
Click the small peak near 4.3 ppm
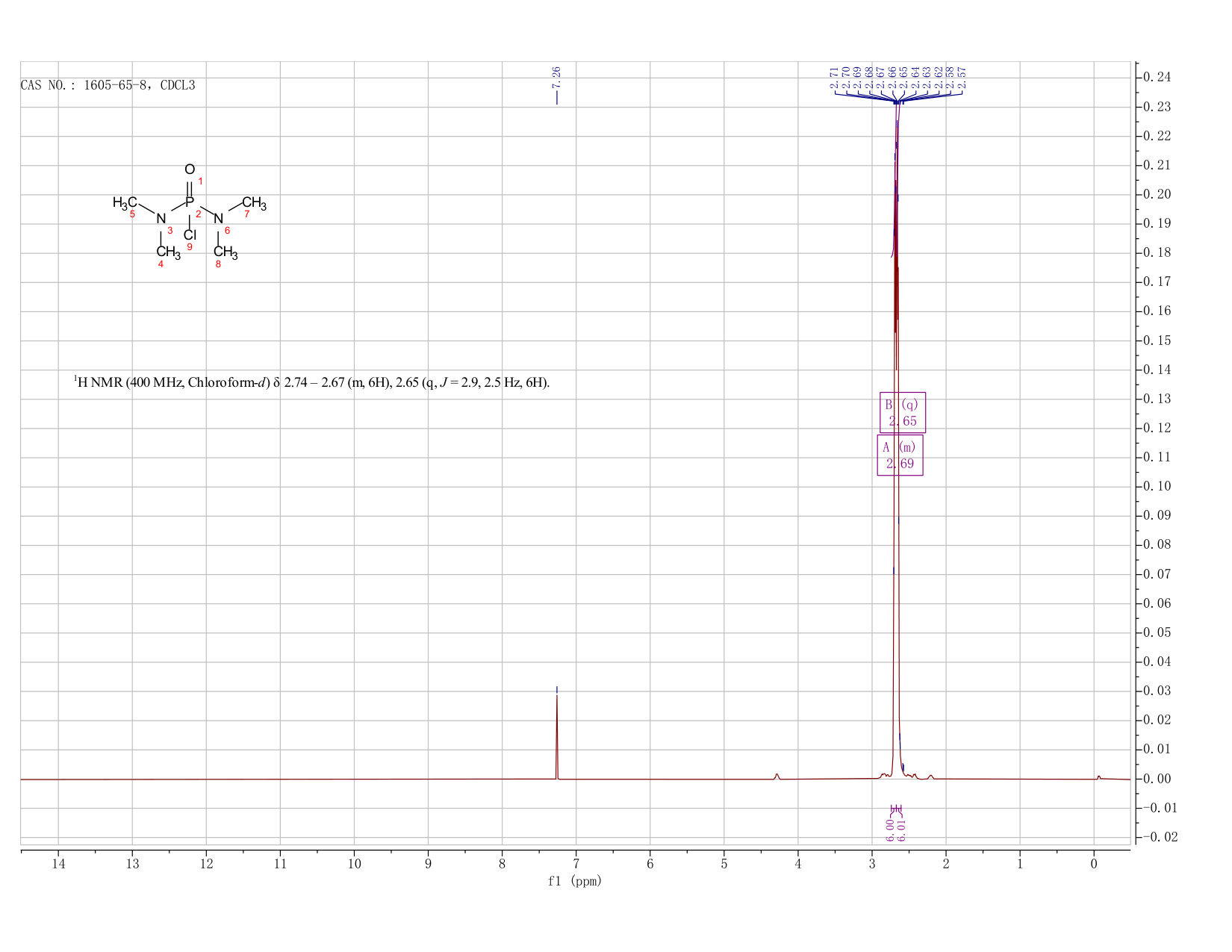(x=777, y=776)
